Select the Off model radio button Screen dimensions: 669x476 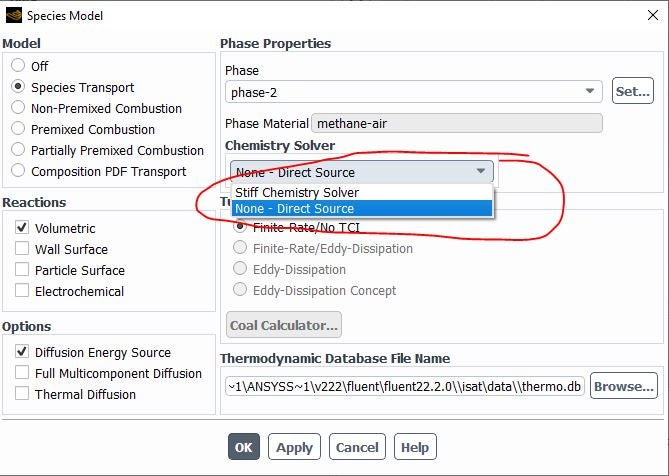(19, 66)
